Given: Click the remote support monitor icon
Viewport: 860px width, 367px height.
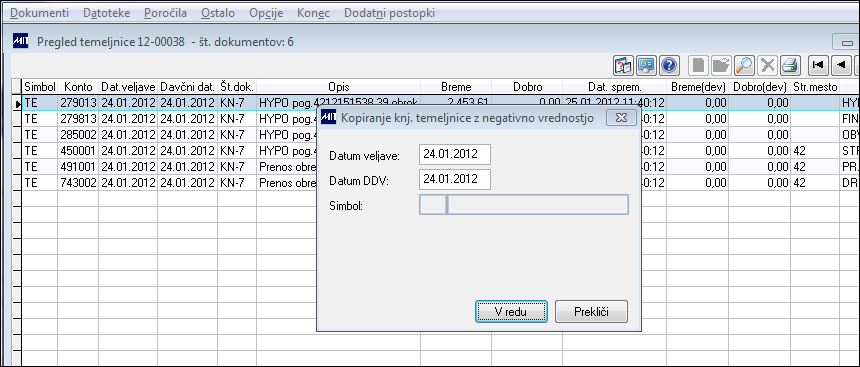Looking at the screenshot, I should [646, 66].
